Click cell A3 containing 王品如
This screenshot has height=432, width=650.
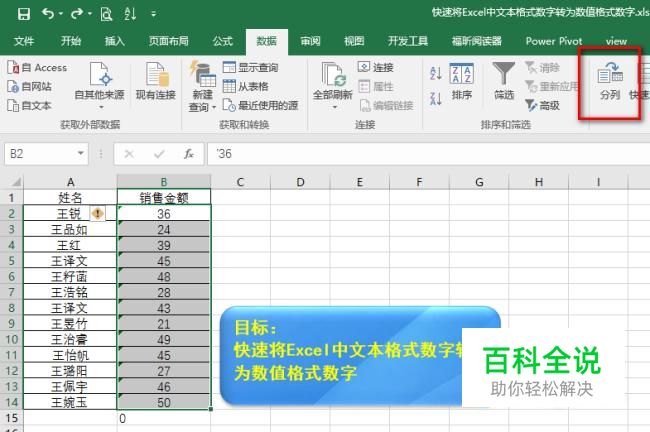tap(70, 229)
